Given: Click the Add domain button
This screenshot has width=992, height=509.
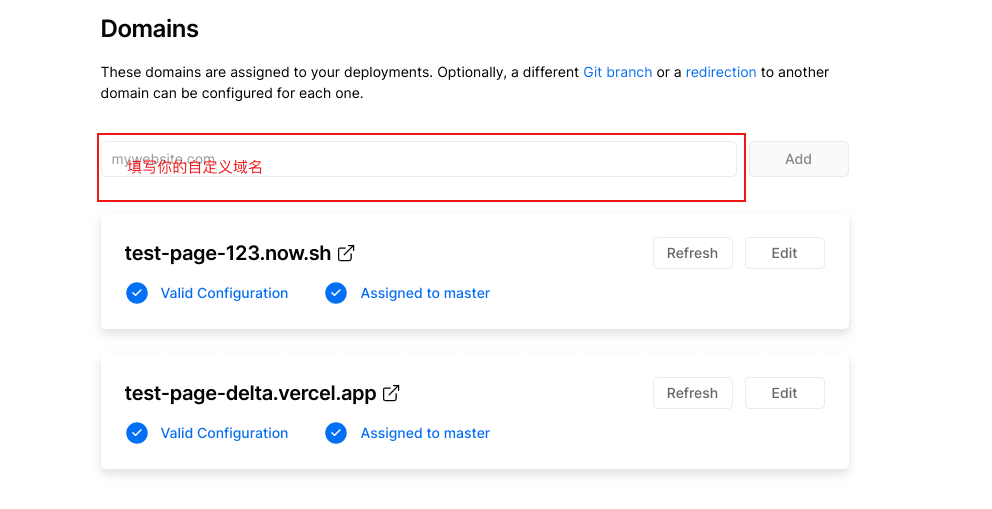Looking at the screenshot, I should (798, 159).
